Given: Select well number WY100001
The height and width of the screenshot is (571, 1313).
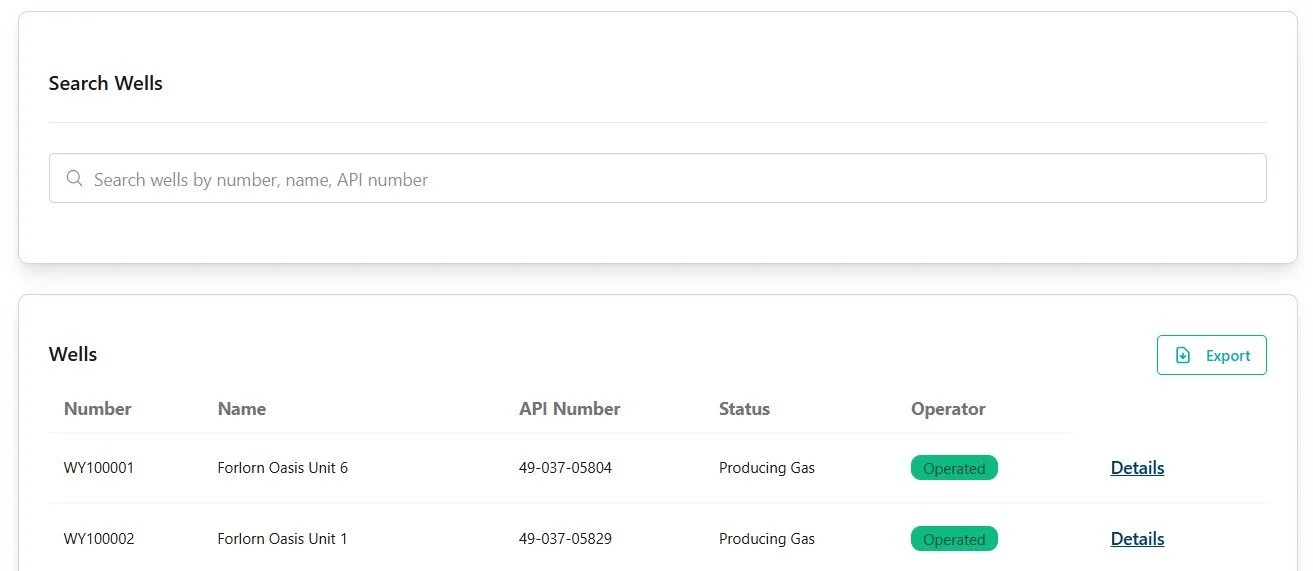Looking at the screenshot, I should 99,468.
